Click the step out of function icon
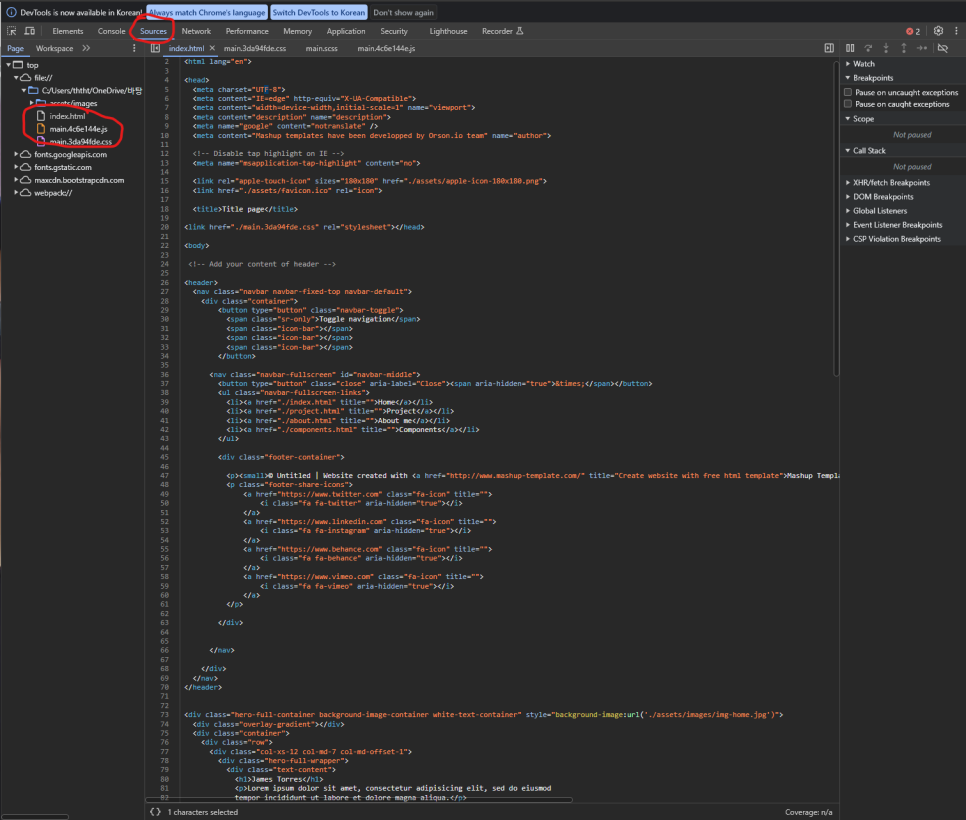The width and height of the screenshot is (966, 820). 904,48
